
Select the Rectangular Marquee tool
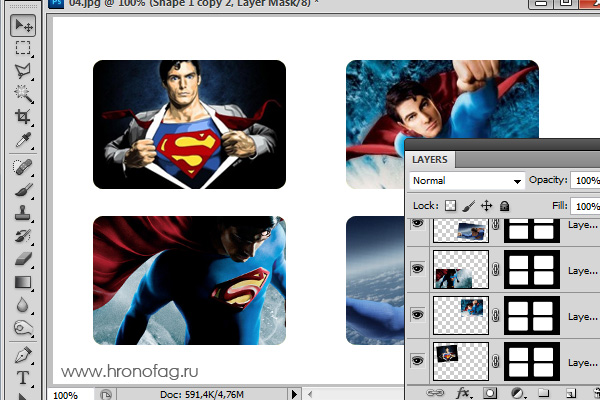pos(23,48)
